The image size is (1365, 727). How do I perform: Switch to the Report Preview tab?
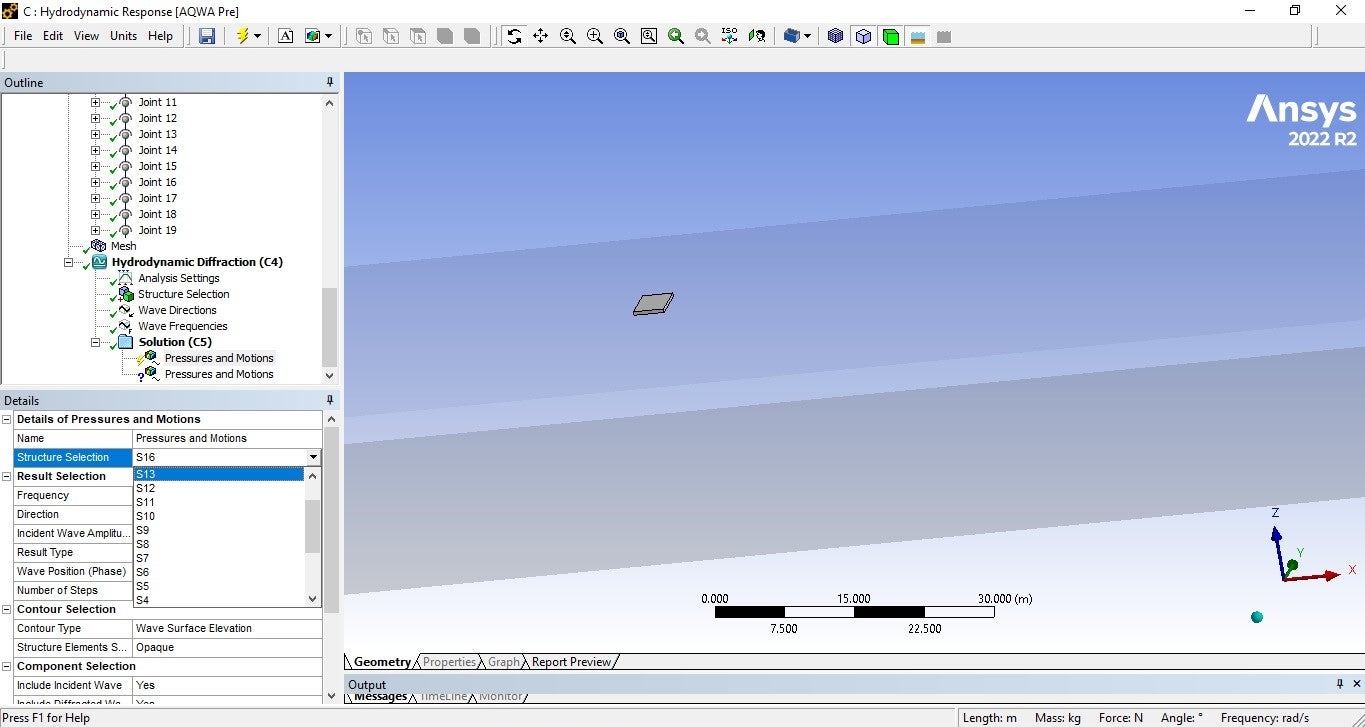coord(571,662)
